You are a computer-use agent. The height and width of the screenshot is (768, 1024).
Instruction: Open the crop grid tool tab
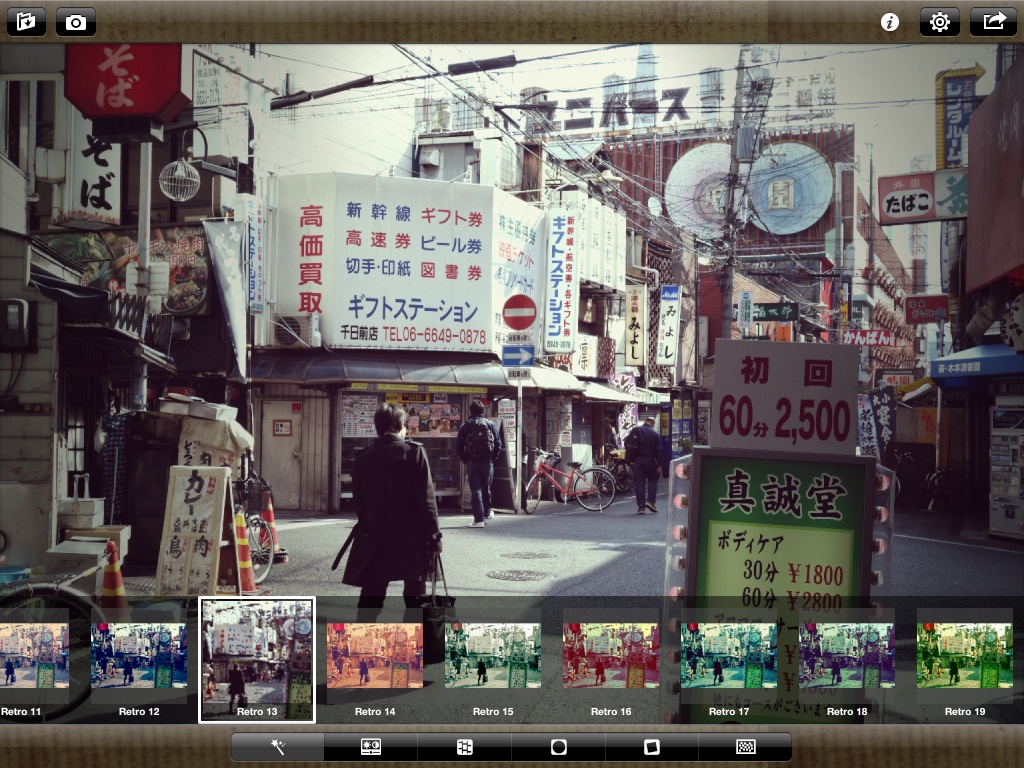464,746
